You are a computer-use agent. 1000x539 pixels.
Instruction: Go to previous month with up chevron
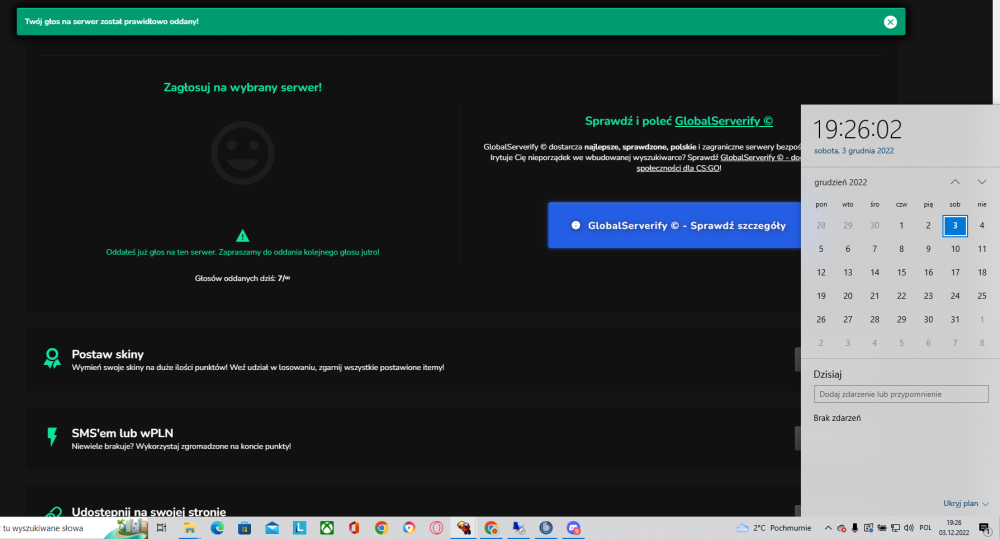pos(955,182)
